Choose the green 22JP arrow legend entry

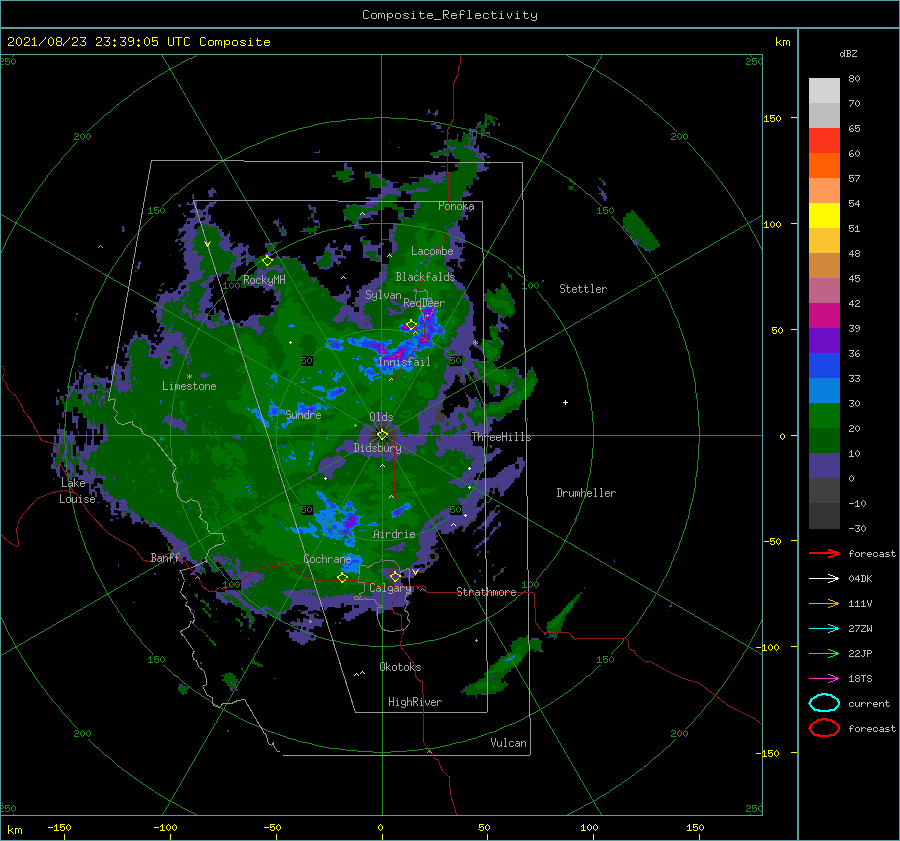click(x=824, y=653)
